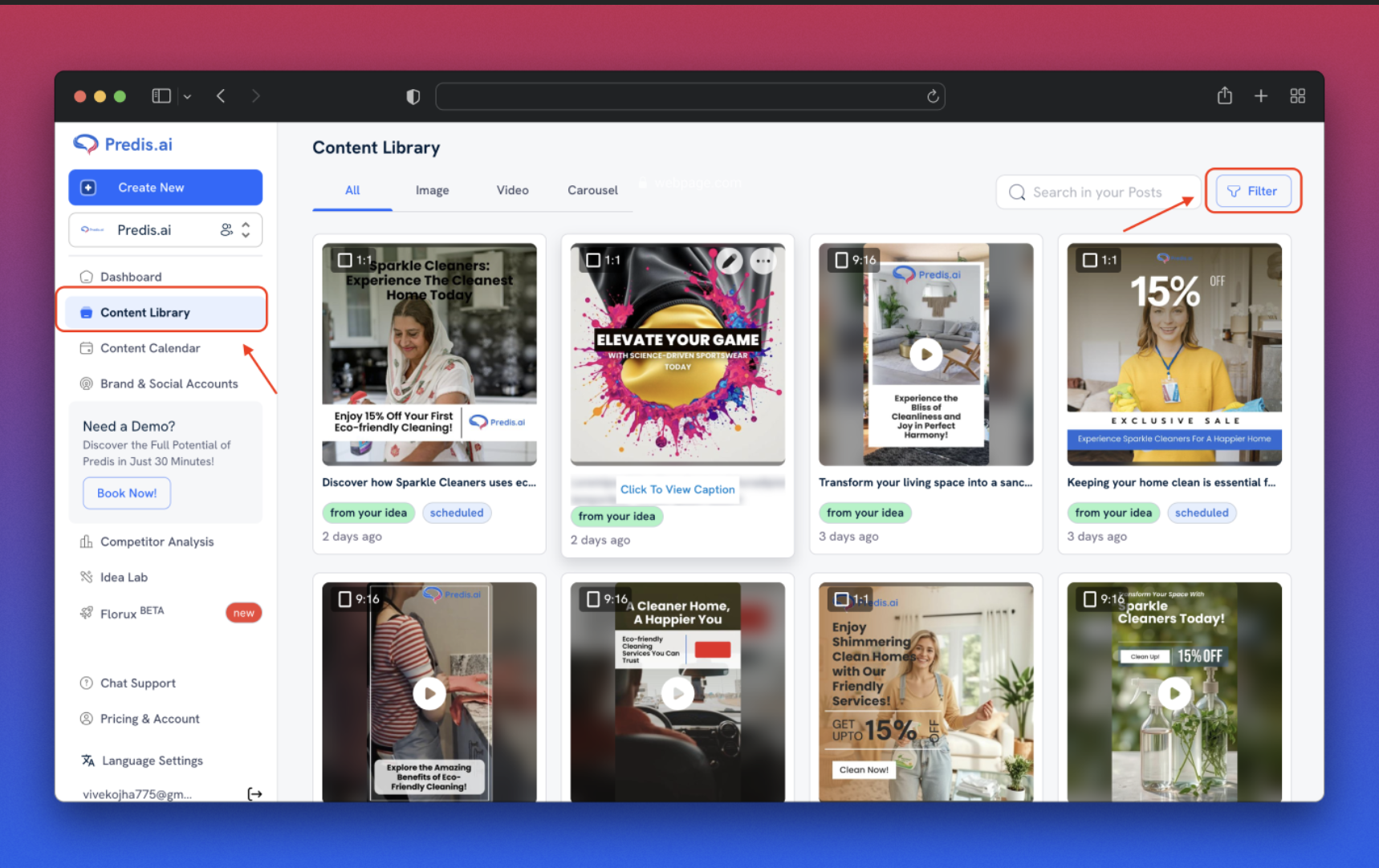The height and width of the screenshot is (868, 1379).
Task: Go to Brand & Social Accounts
Action: [169, 383]
